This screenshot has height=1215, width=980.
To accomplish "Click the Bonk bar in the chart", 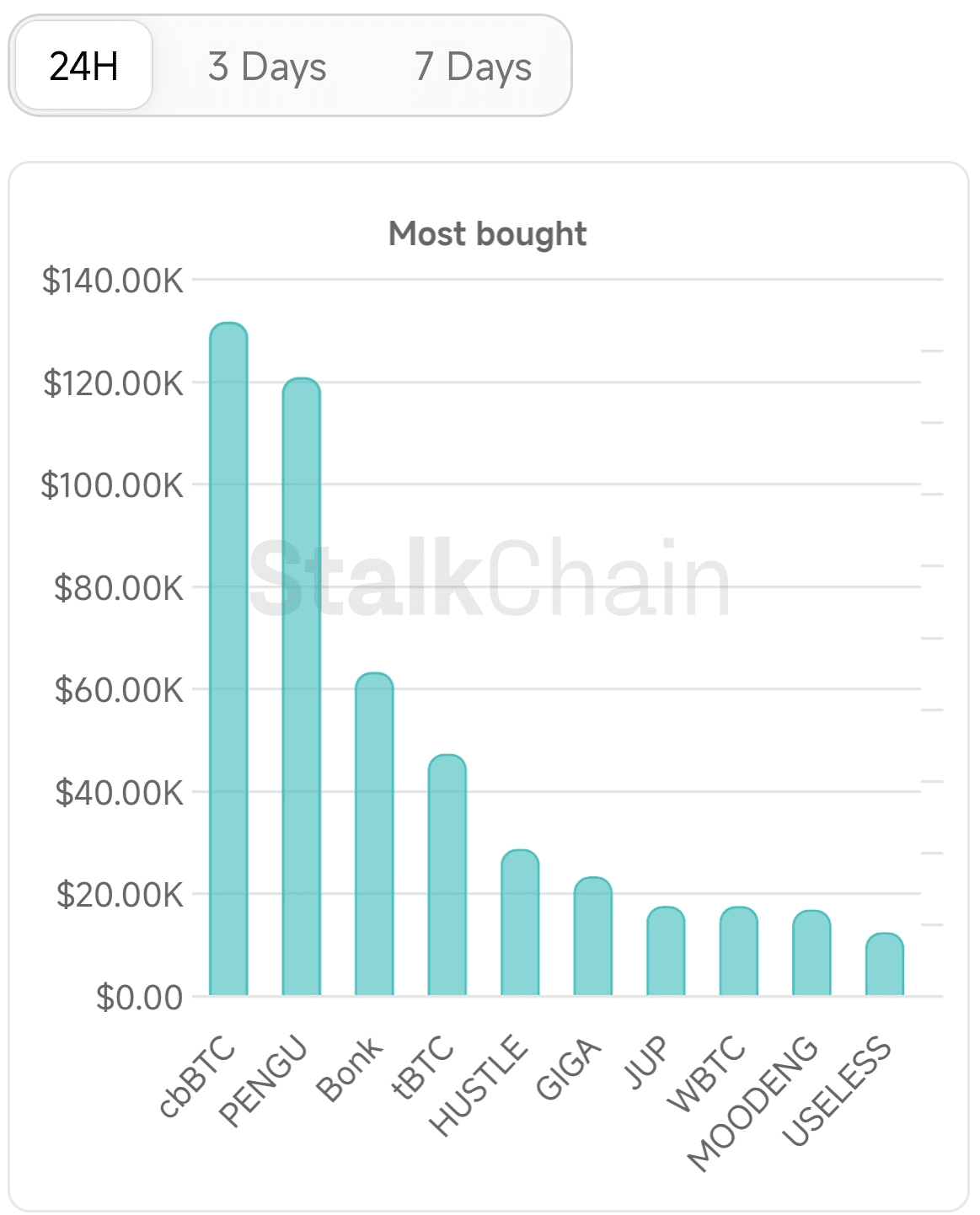I will [374, 834].
